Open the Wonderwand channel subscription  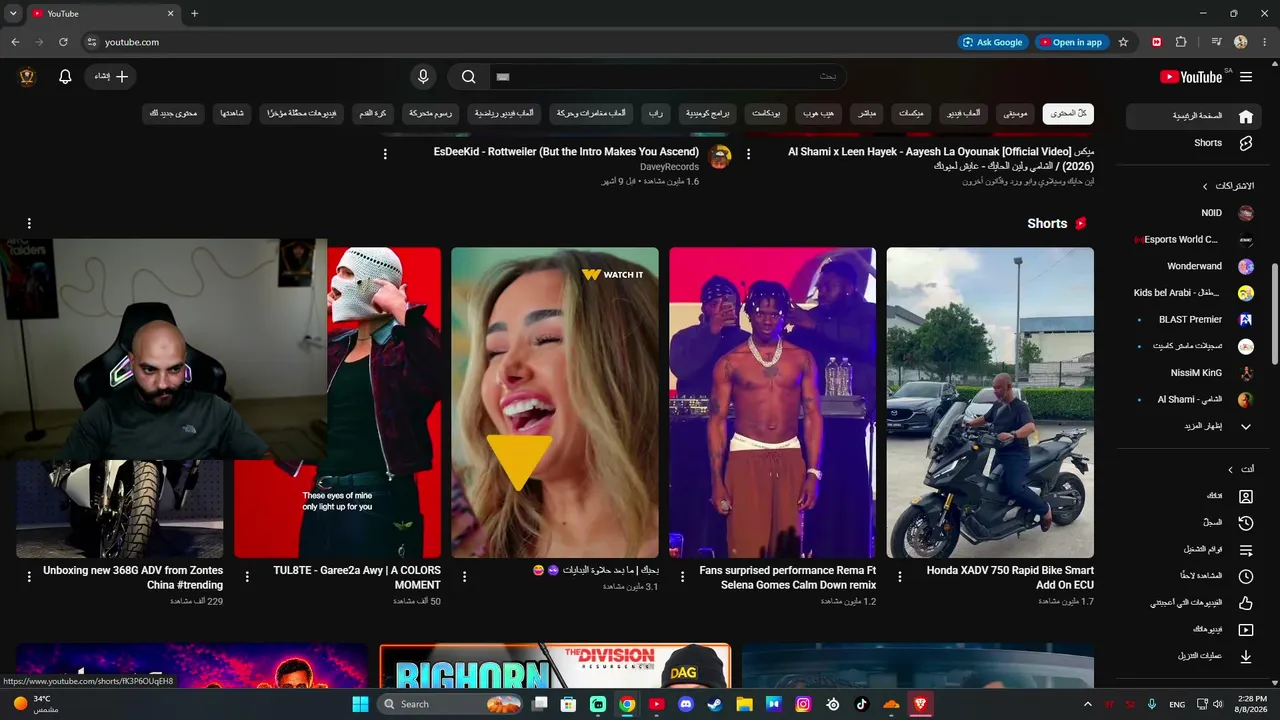(1193, 267)
